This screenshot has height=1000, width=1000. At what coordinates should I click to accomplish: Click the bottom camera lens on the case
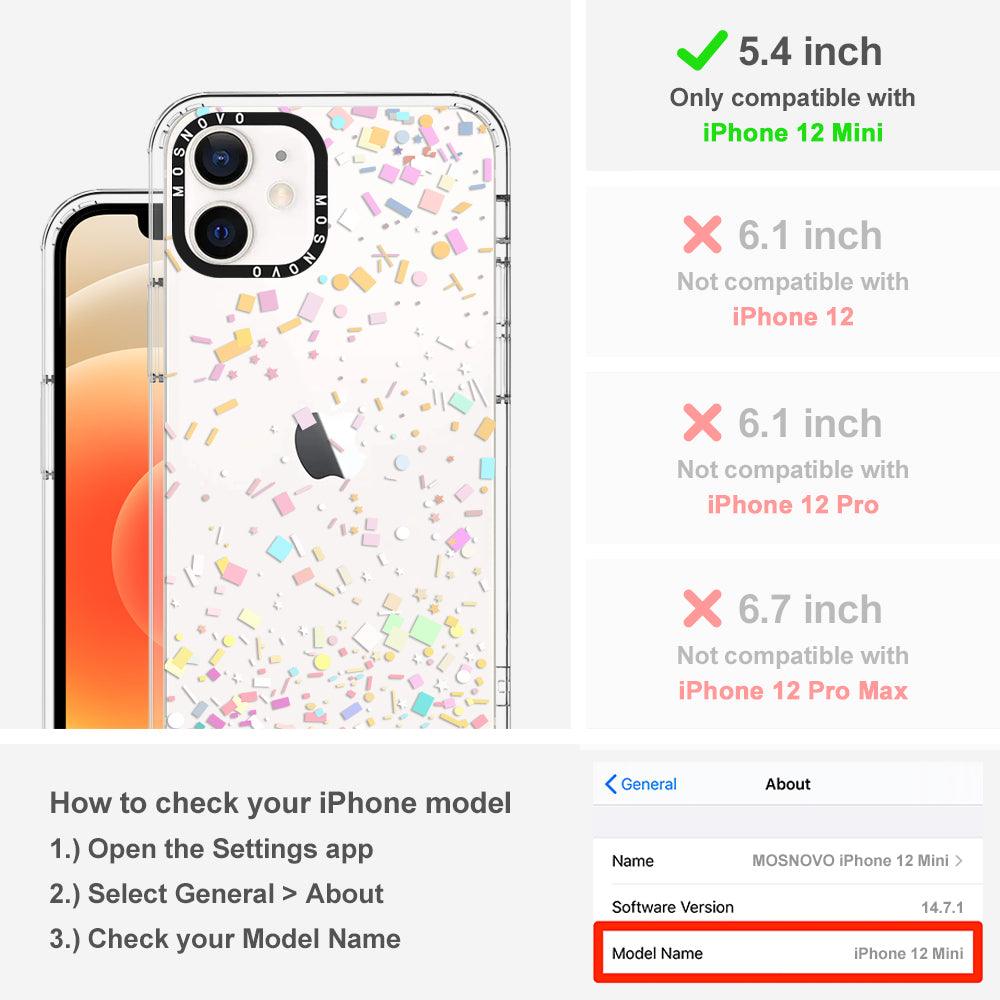pos(220,232)
